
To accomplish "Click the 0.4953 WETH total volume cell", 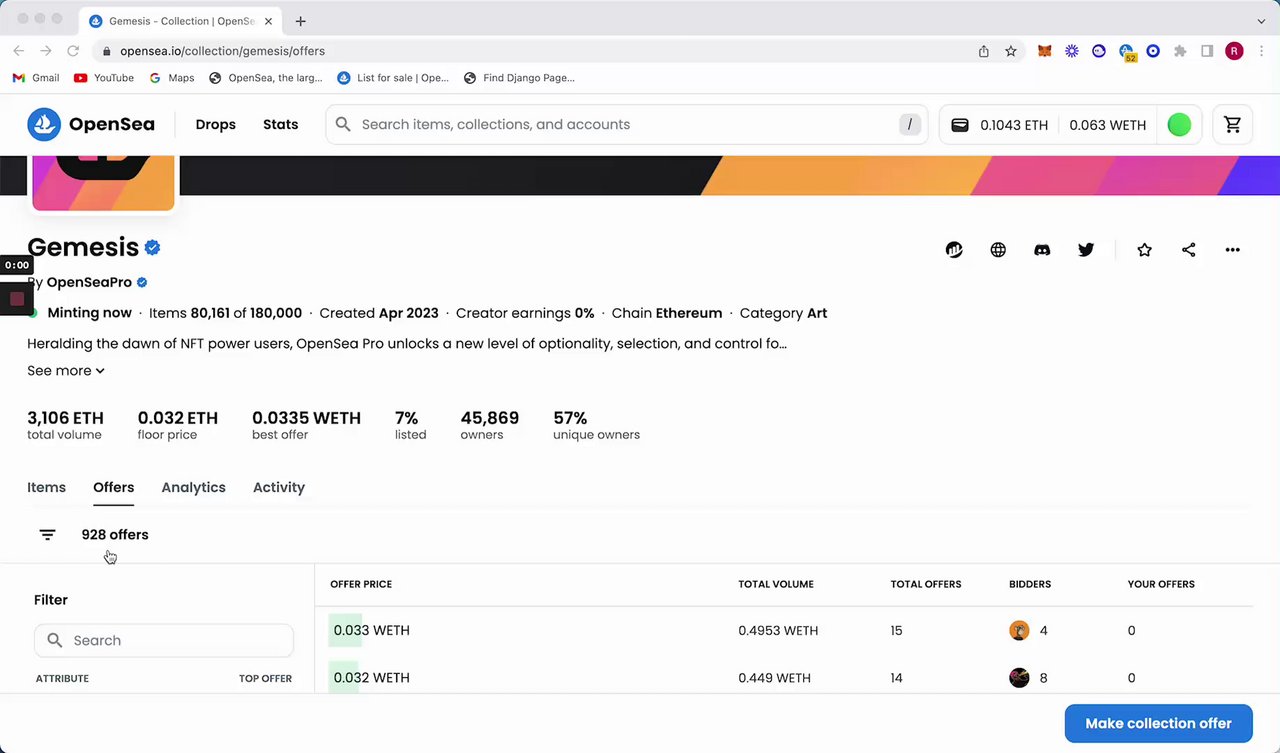I will (778, 631).
